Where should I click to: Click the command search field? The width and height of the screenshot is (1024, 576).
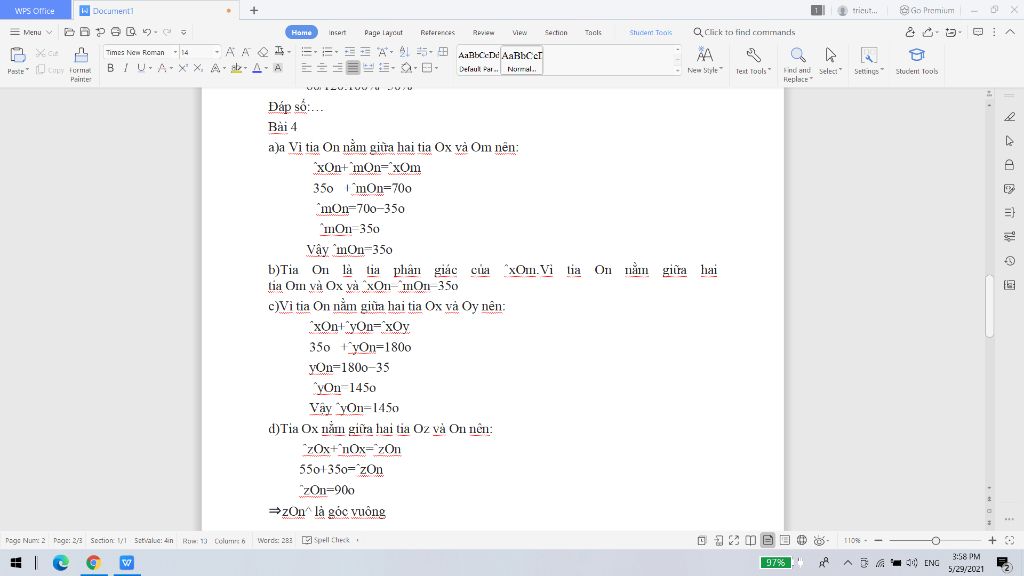click(744, 32)
